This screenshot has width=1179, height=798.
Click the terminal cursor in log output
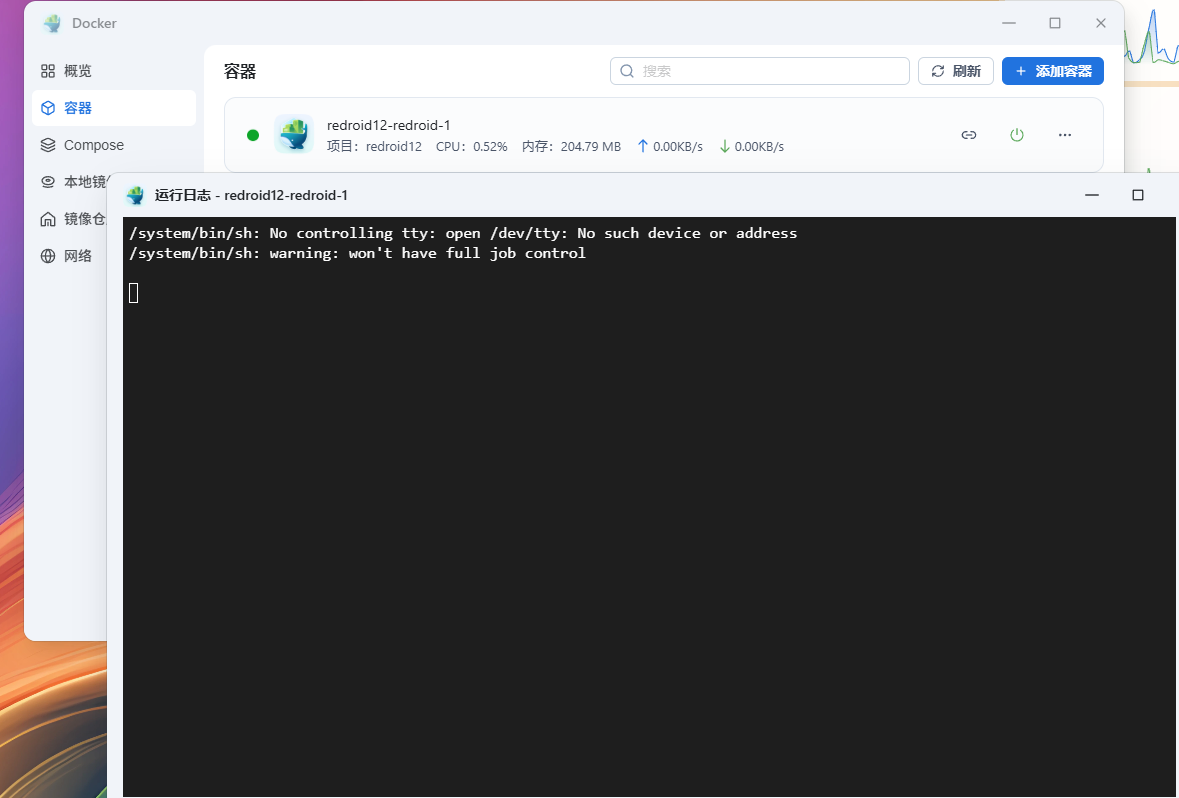click(134, 293)
